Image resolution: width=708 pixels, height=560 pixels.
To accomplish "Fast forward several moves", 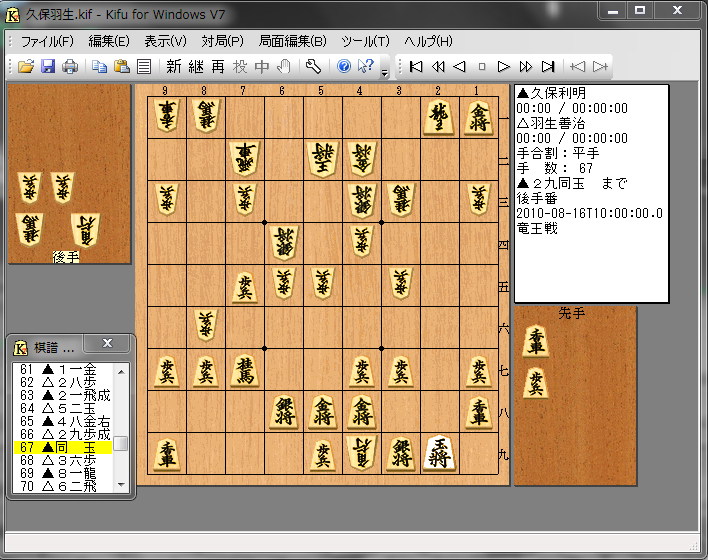I will click(526, 67).
